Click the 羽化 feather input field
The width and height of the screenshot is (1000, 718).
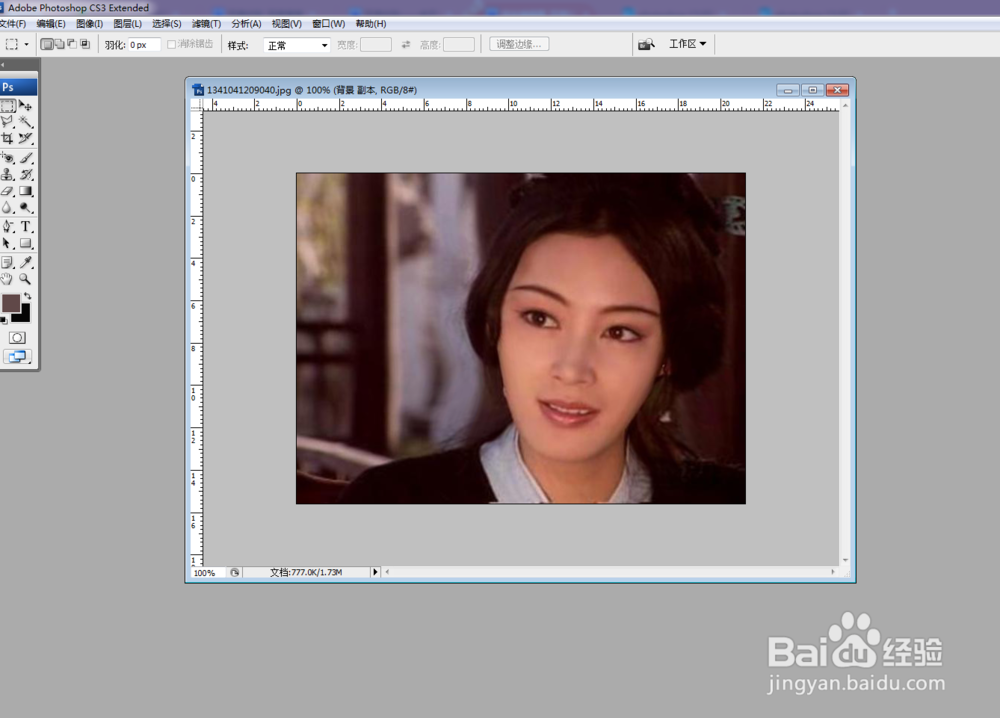point(145,45)
